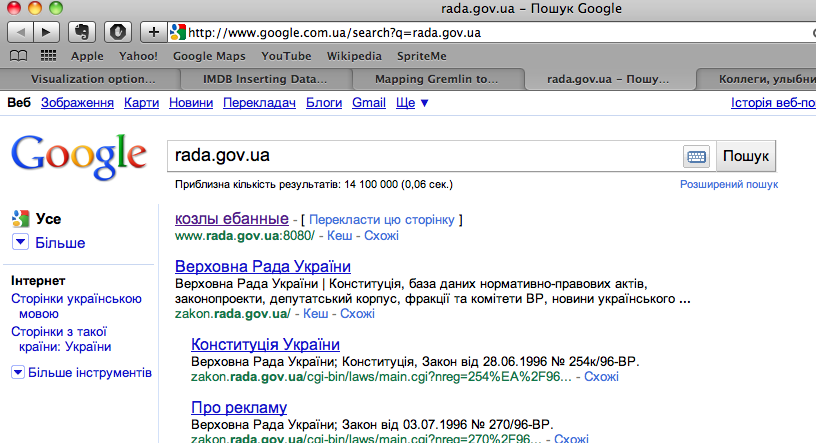Open Про рекламу result
Image resolution: width=816 pixels, height=443 pixels.
[x=239, y=407]
